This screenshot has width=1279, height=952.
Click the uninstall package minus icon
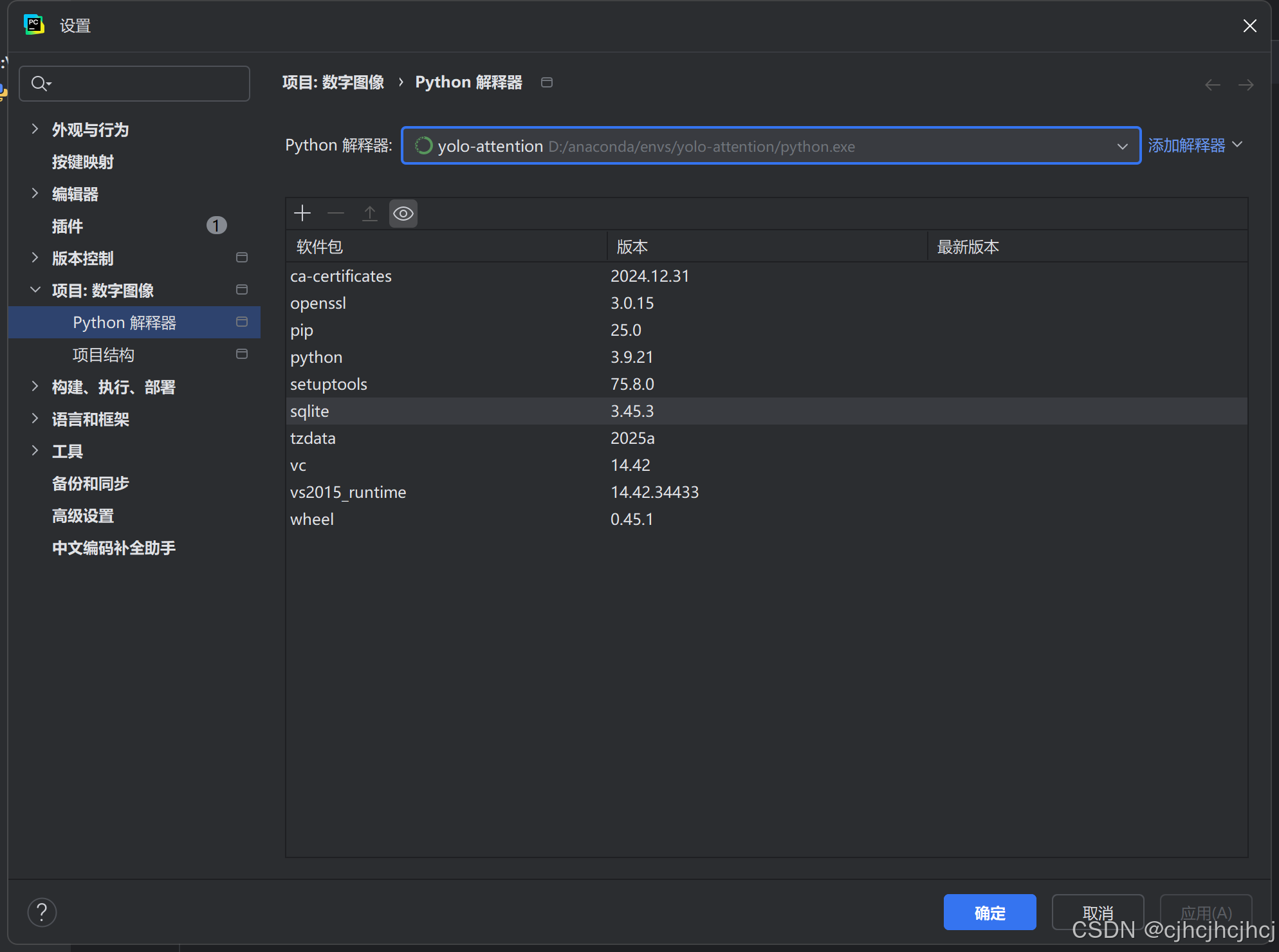point(336,214)
